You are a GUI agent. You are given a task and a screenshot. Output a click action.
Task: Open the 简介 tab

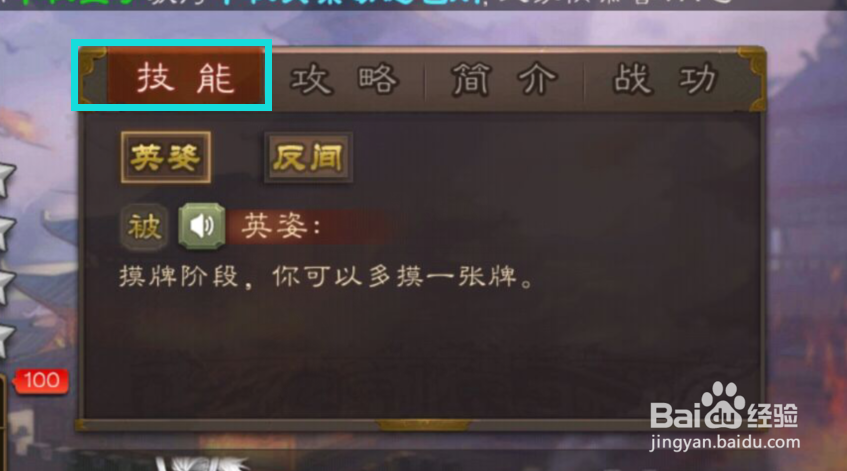503,79
